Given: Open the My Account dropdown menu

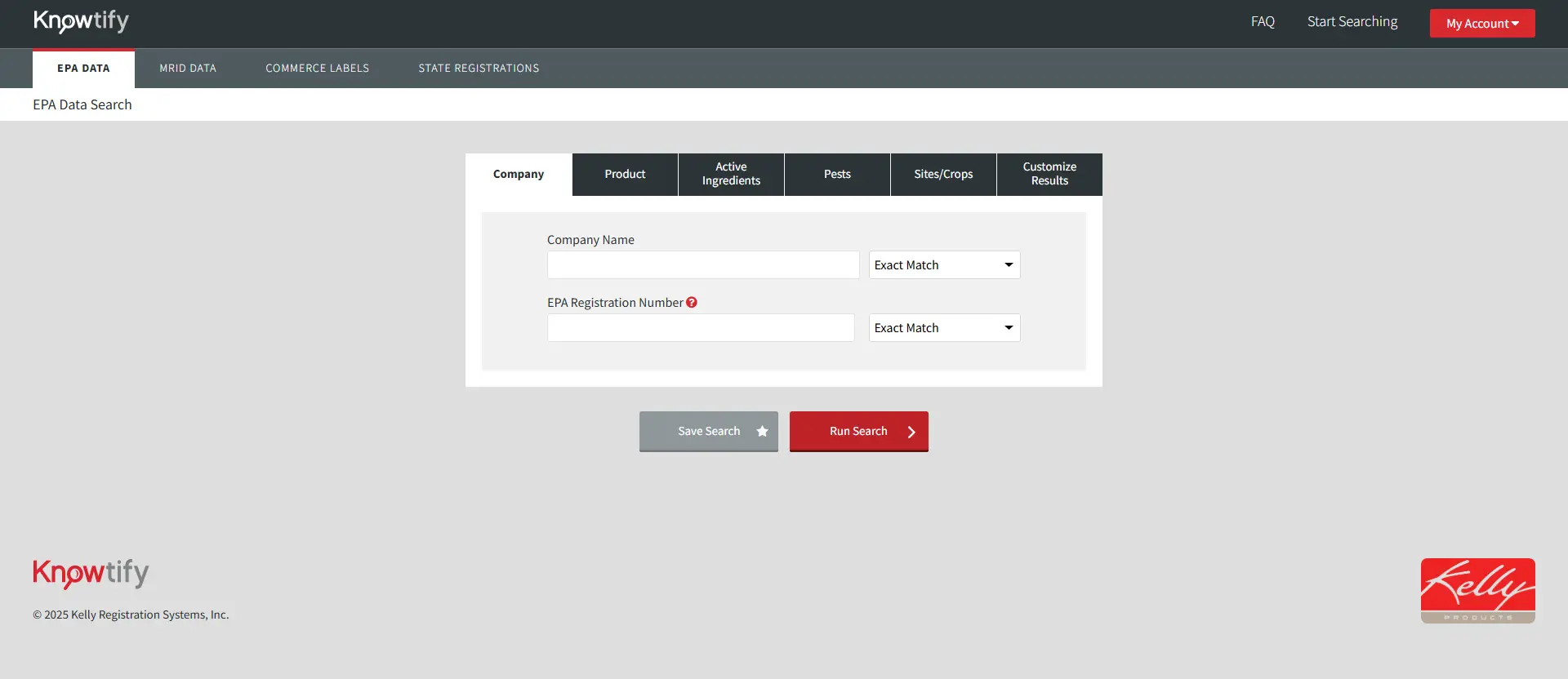Looking at the screenshot, I should point(1481,24).
